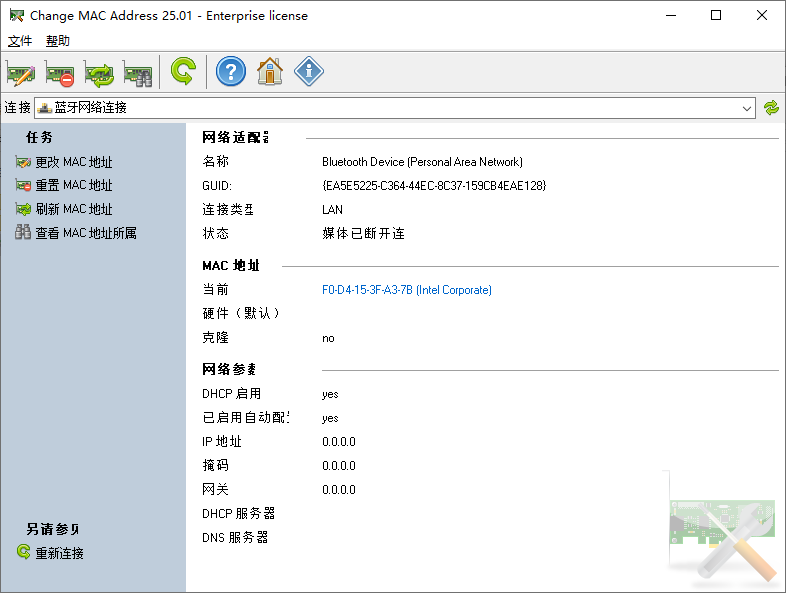Screen dimensions: 786x593
Task: Open help with the blue question mark icon
Action: click(x=230, y=72)
